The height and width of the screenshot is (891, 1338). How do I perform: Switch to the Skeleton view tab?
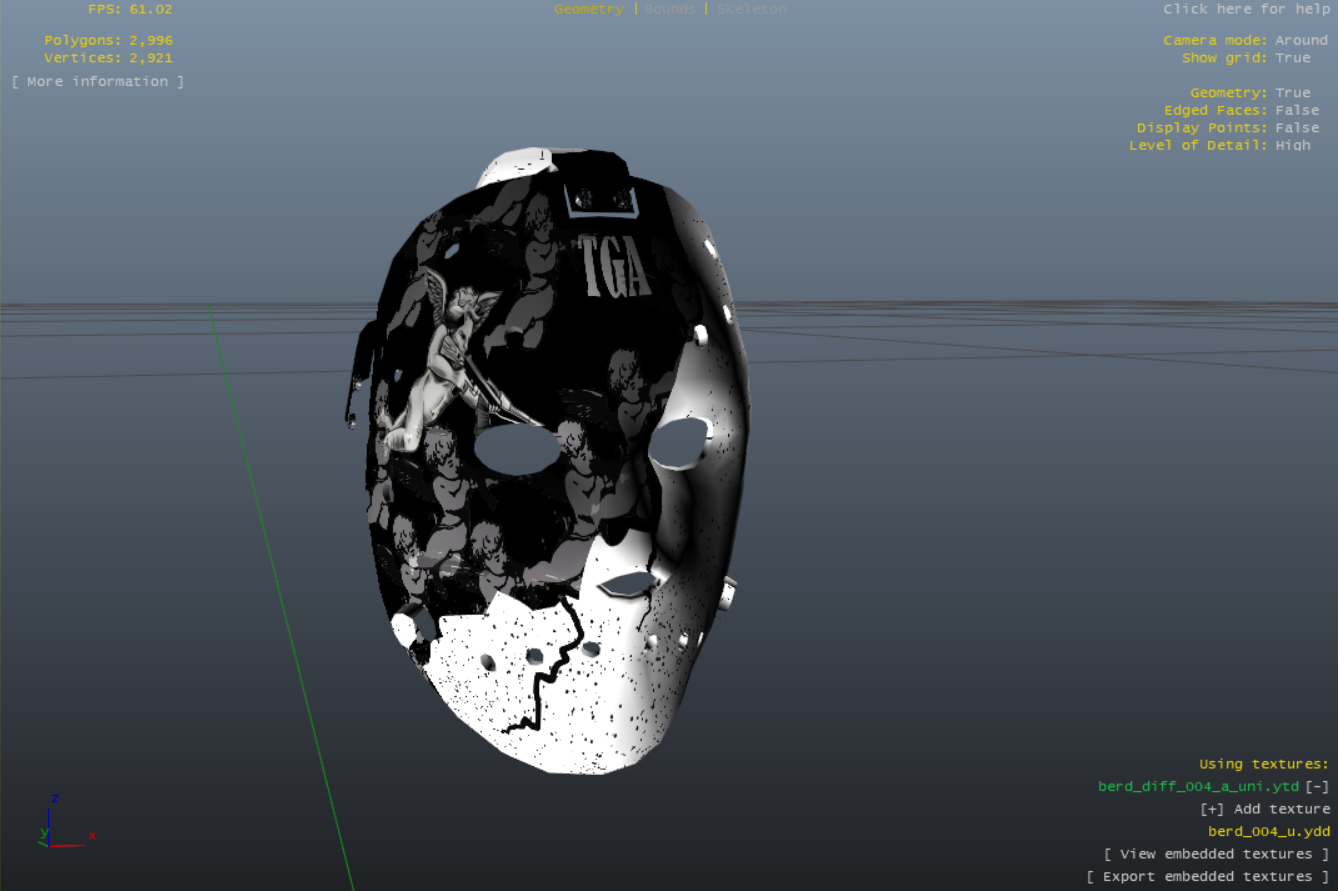[751, 9]
